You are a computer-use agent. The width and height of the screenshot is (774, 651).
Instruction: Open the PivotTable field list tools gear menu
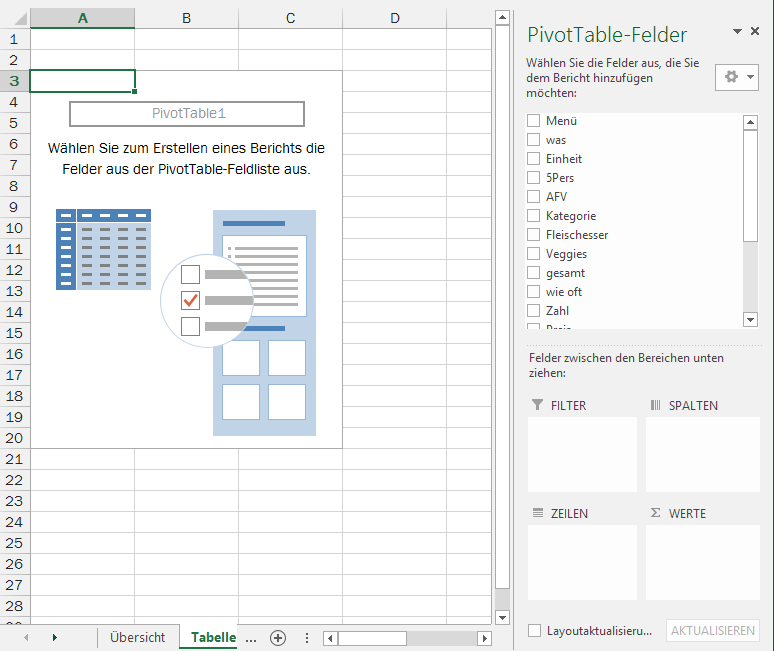click(x=737, y=77)
